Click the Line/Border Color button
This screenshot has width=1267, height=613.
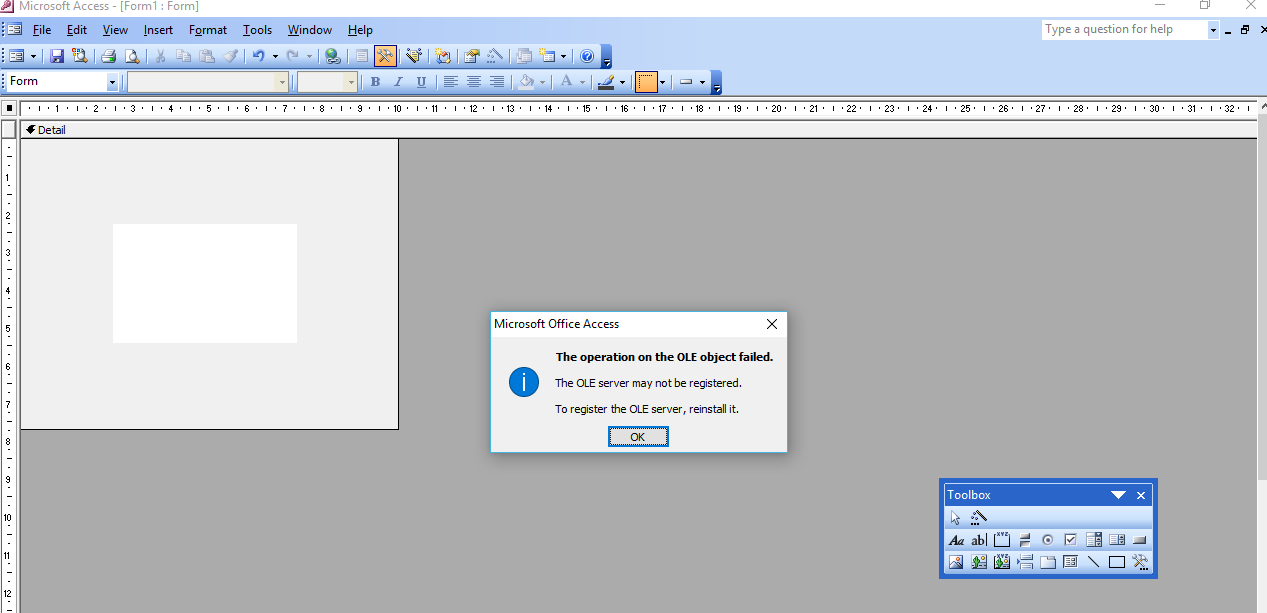coord(605,82)
